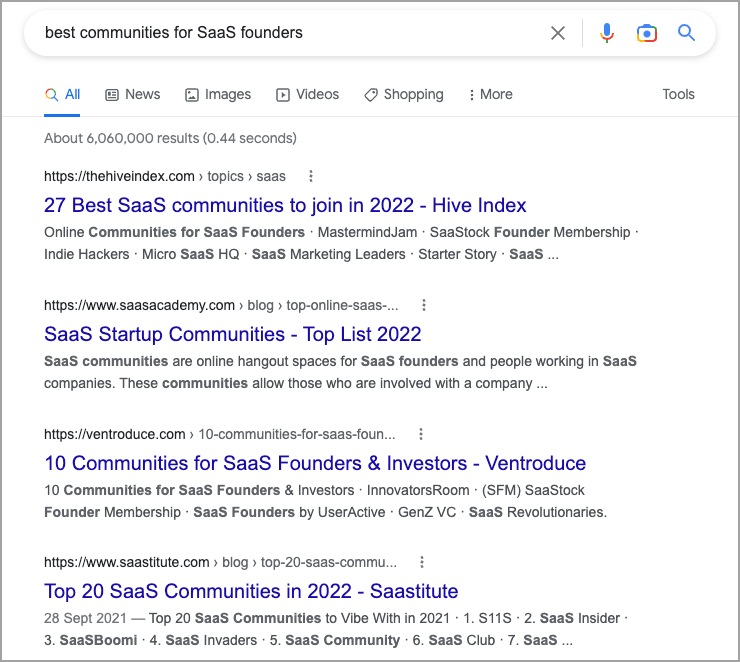This screenshot has height=662, width=740.
Task: Open the three-dot menu beside ventroduce.com result
Action: pyautogui.click(x=421, y=434)
